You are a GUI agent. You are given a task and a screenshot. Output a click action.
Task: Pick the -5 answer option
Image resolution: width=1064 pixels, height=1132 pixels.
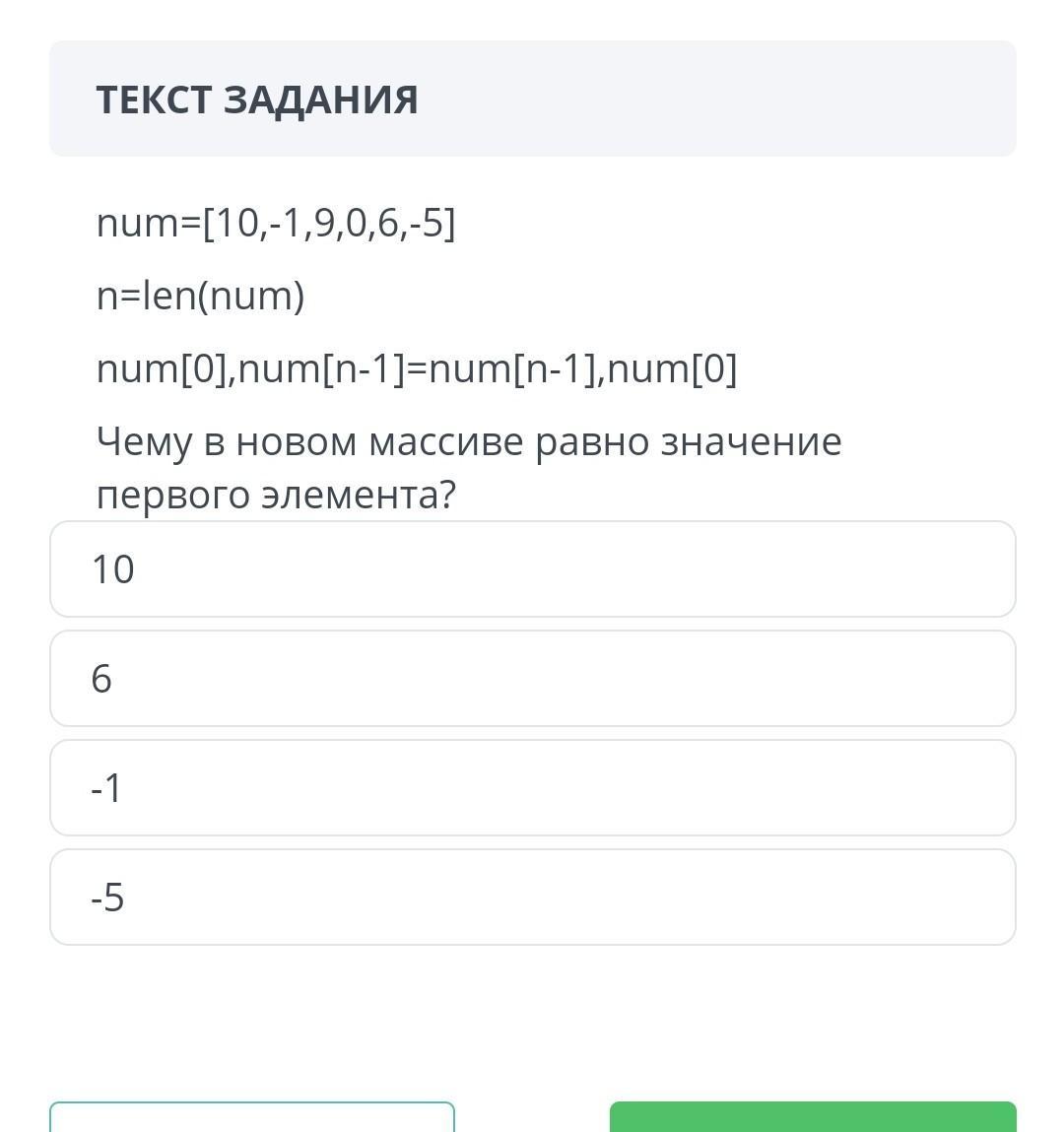532,898
